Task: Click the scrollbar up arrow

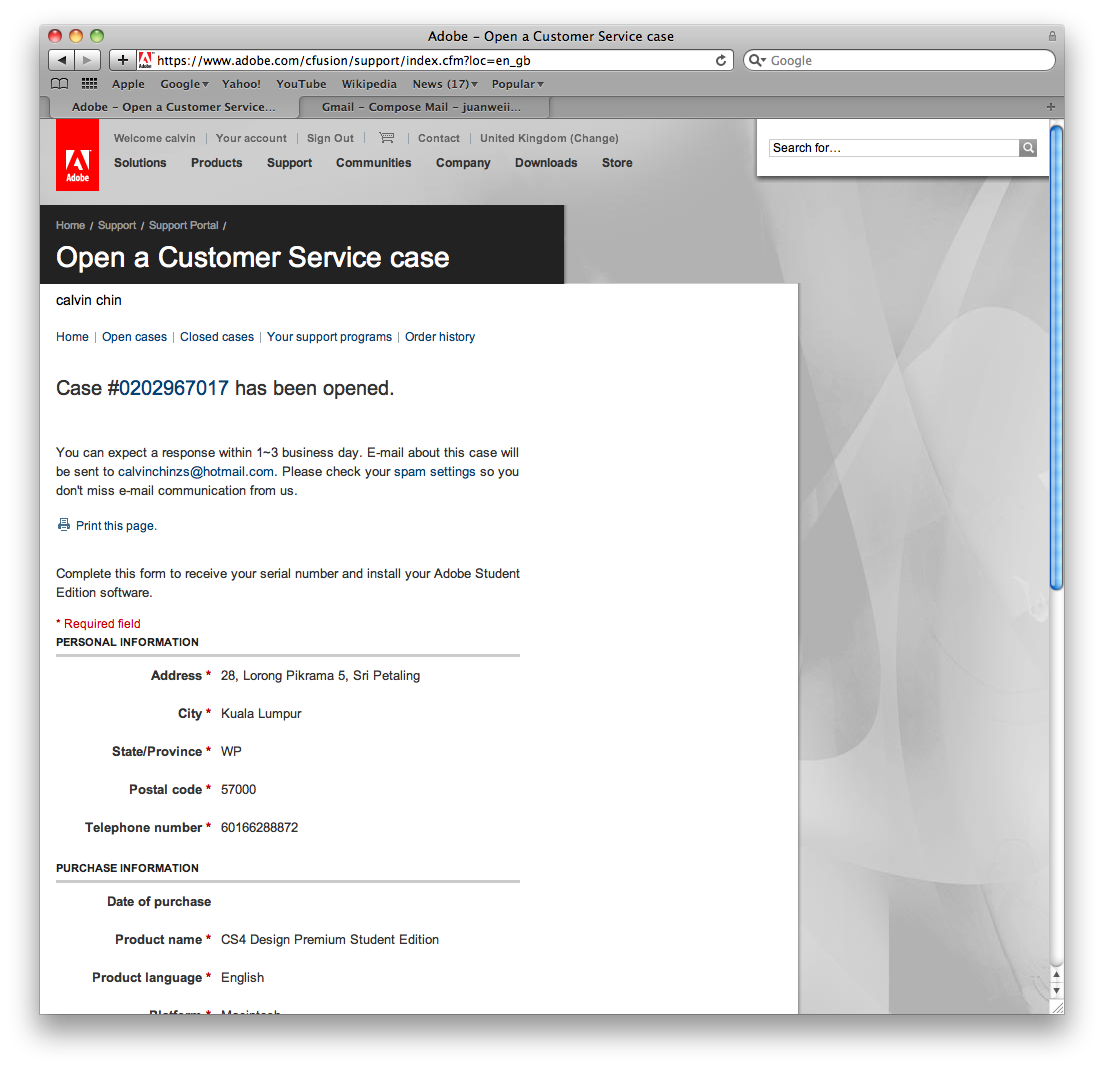Action: click(x=1056, y=975)
